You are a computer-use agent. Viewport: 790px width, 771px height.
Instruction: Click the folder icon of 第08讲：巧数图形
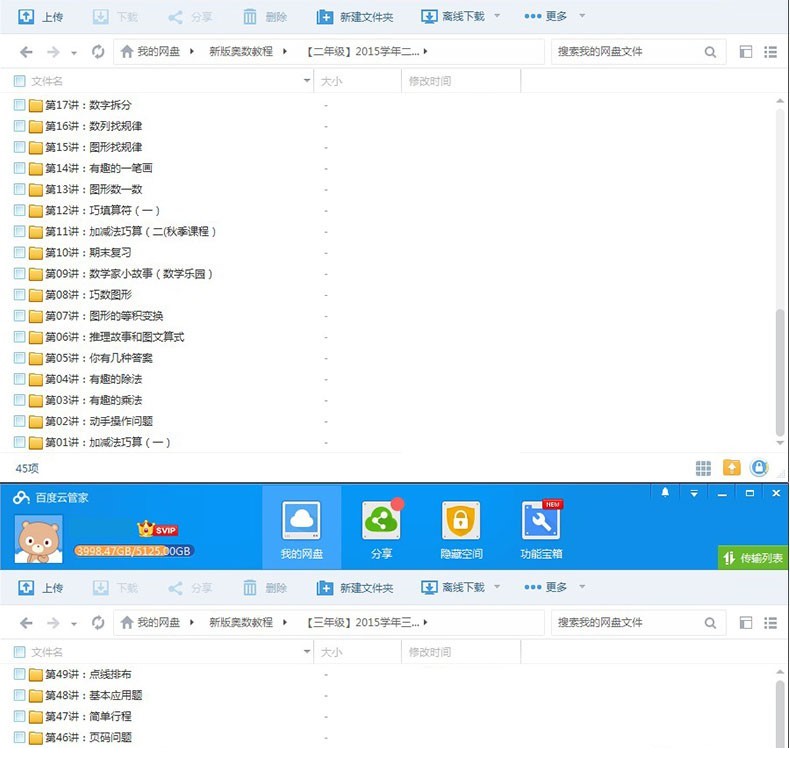point(35,295)
